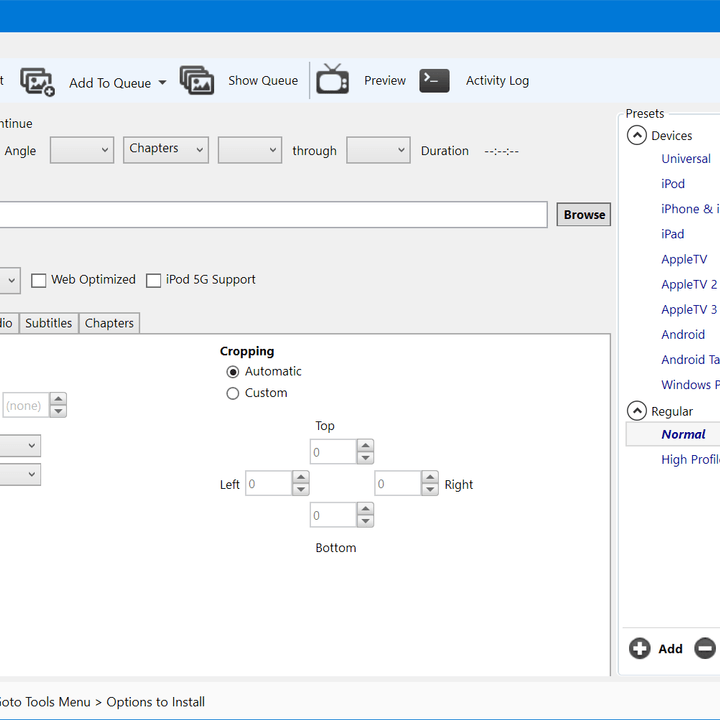
Task: Open the Activity Log terminal icon
Action: point(434,80)
